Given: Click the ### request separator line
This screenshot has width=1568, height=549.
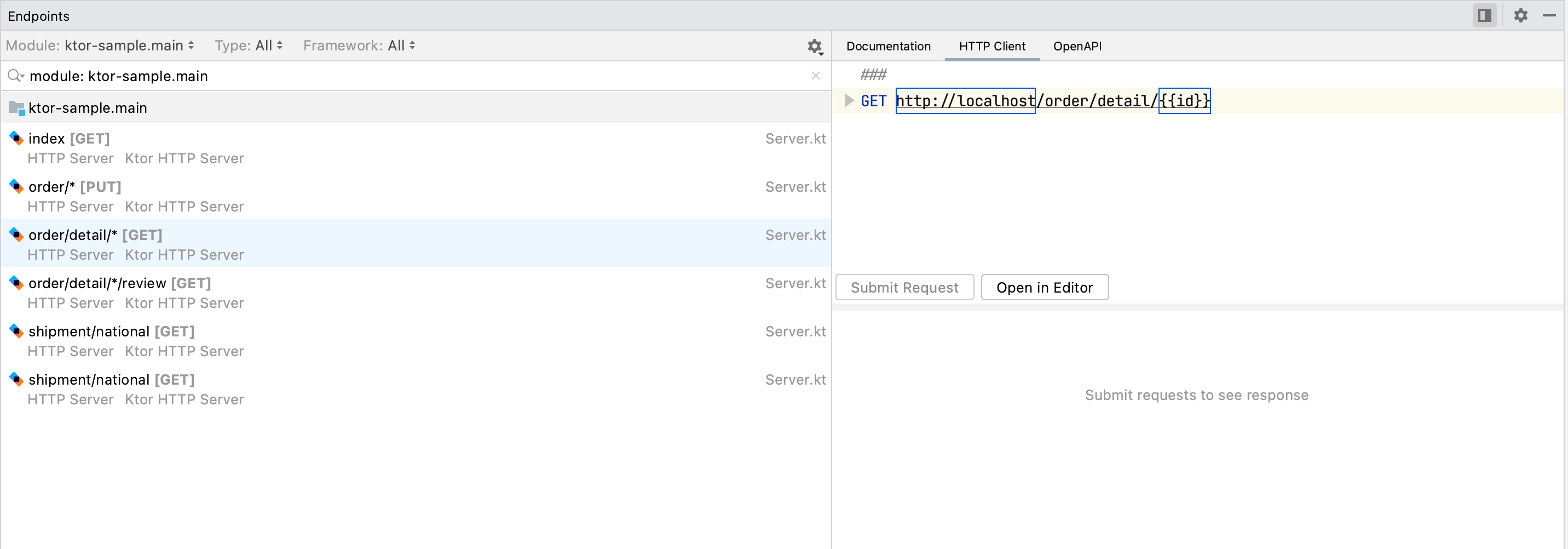Looking at the screenshot, I should [x=873, y=75].
